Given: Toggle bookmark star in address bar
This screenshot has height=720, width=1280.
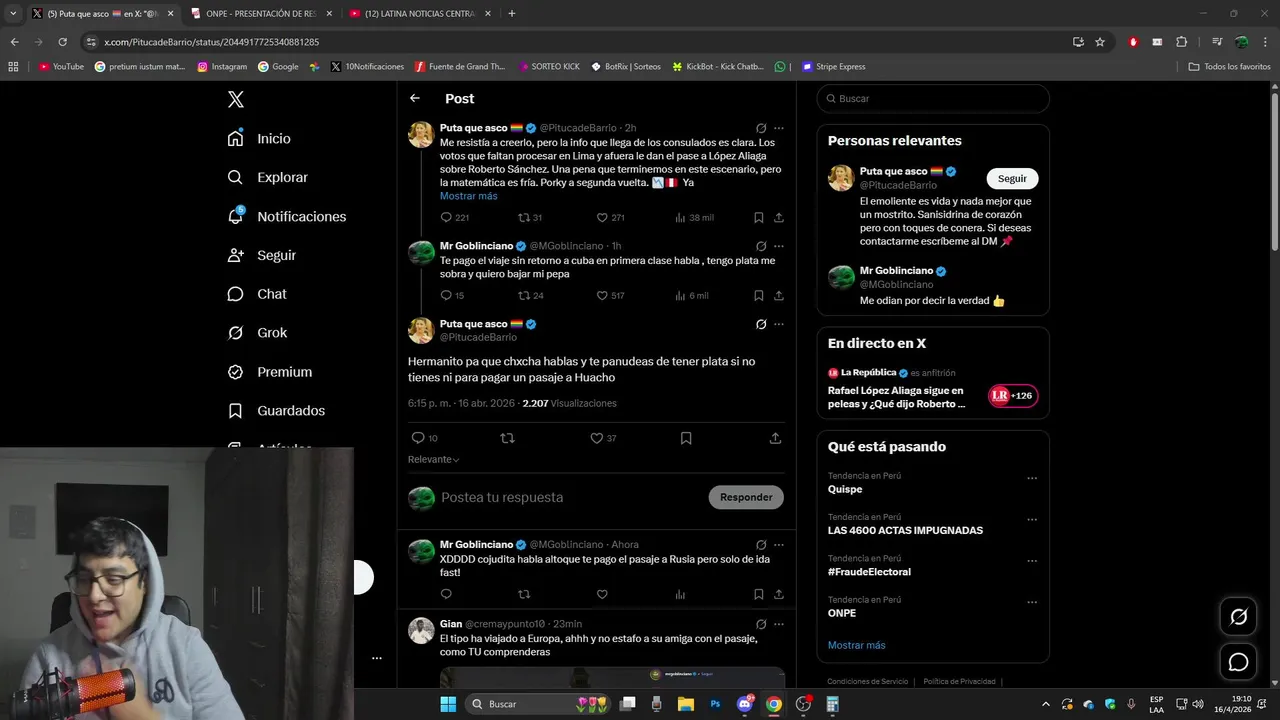Looking at the screenshot, I should coord(1100,42).
